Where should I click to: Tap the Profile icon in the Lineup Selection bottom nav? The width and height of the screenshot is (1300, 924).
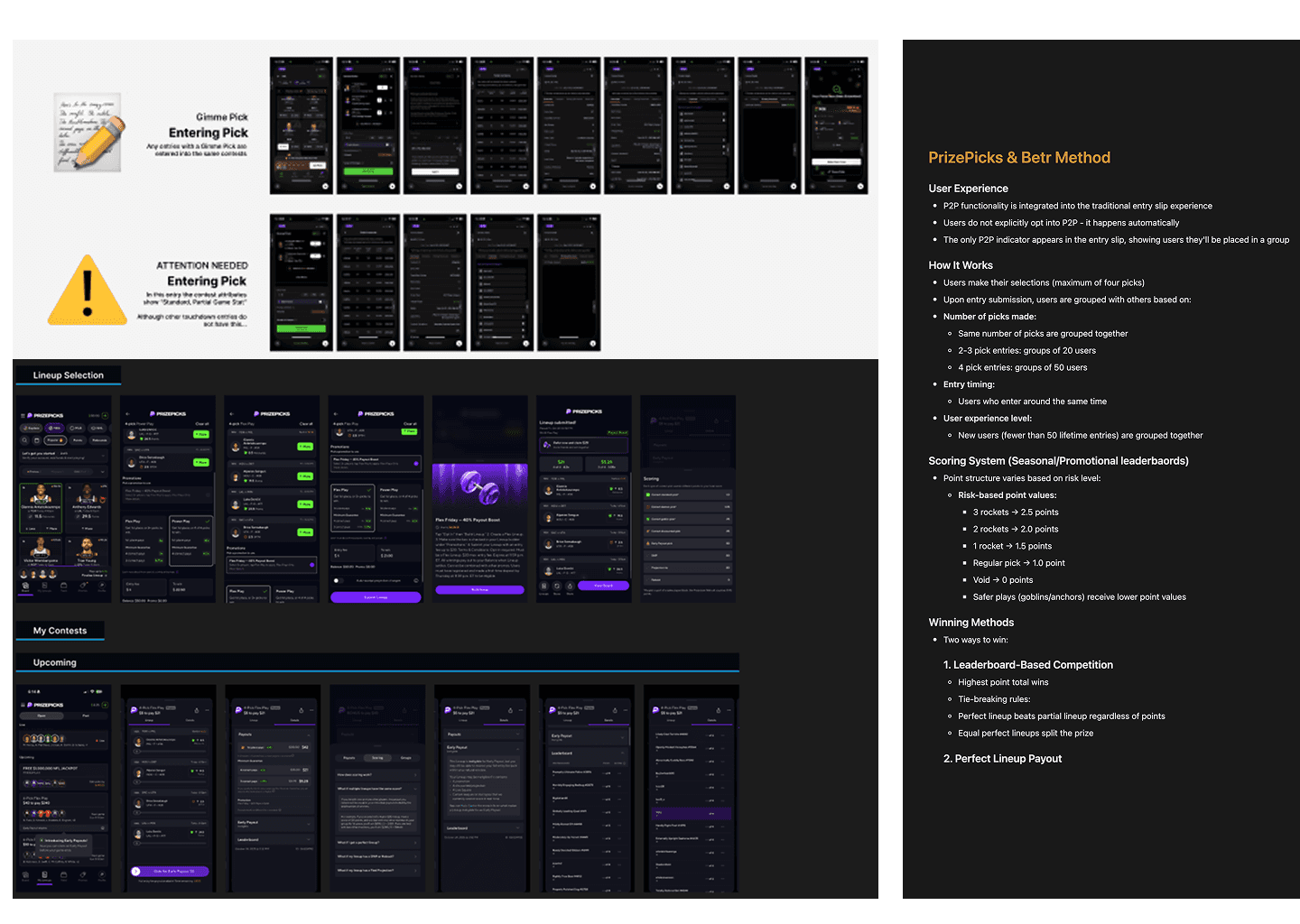[102, 586]
